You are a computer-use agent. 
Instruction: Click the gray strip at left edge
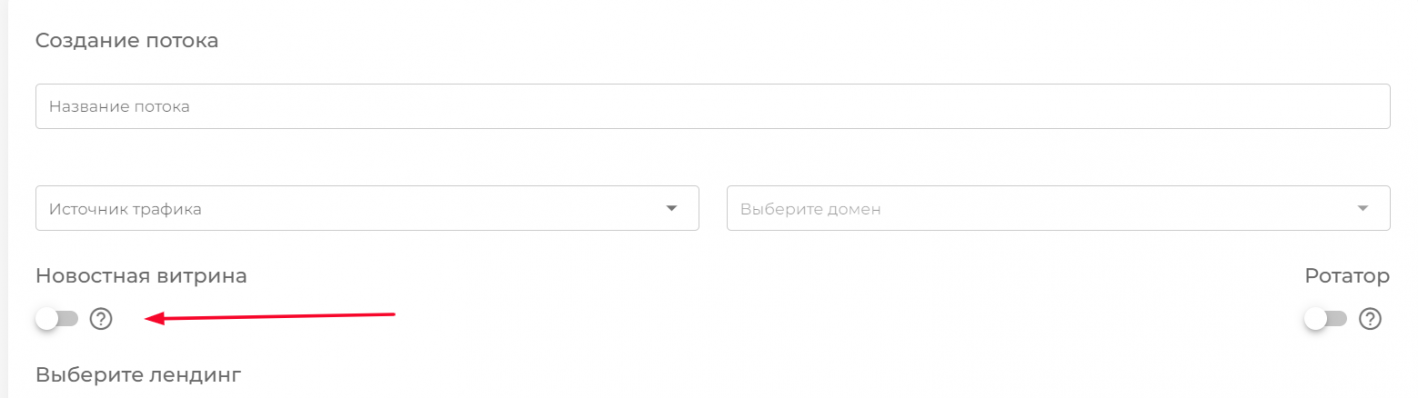coord(4,199)
